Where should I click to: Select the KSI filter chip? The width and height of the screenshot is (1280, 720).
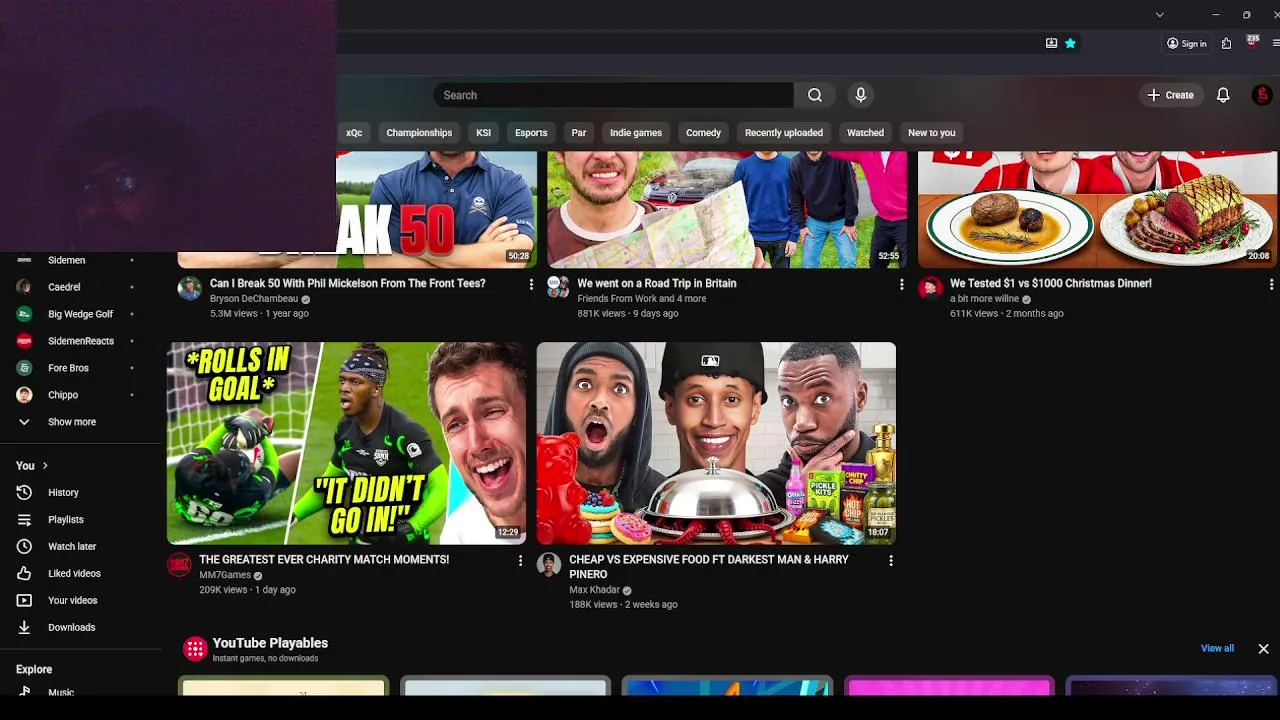pyautogui.click(x=483, y=133)
